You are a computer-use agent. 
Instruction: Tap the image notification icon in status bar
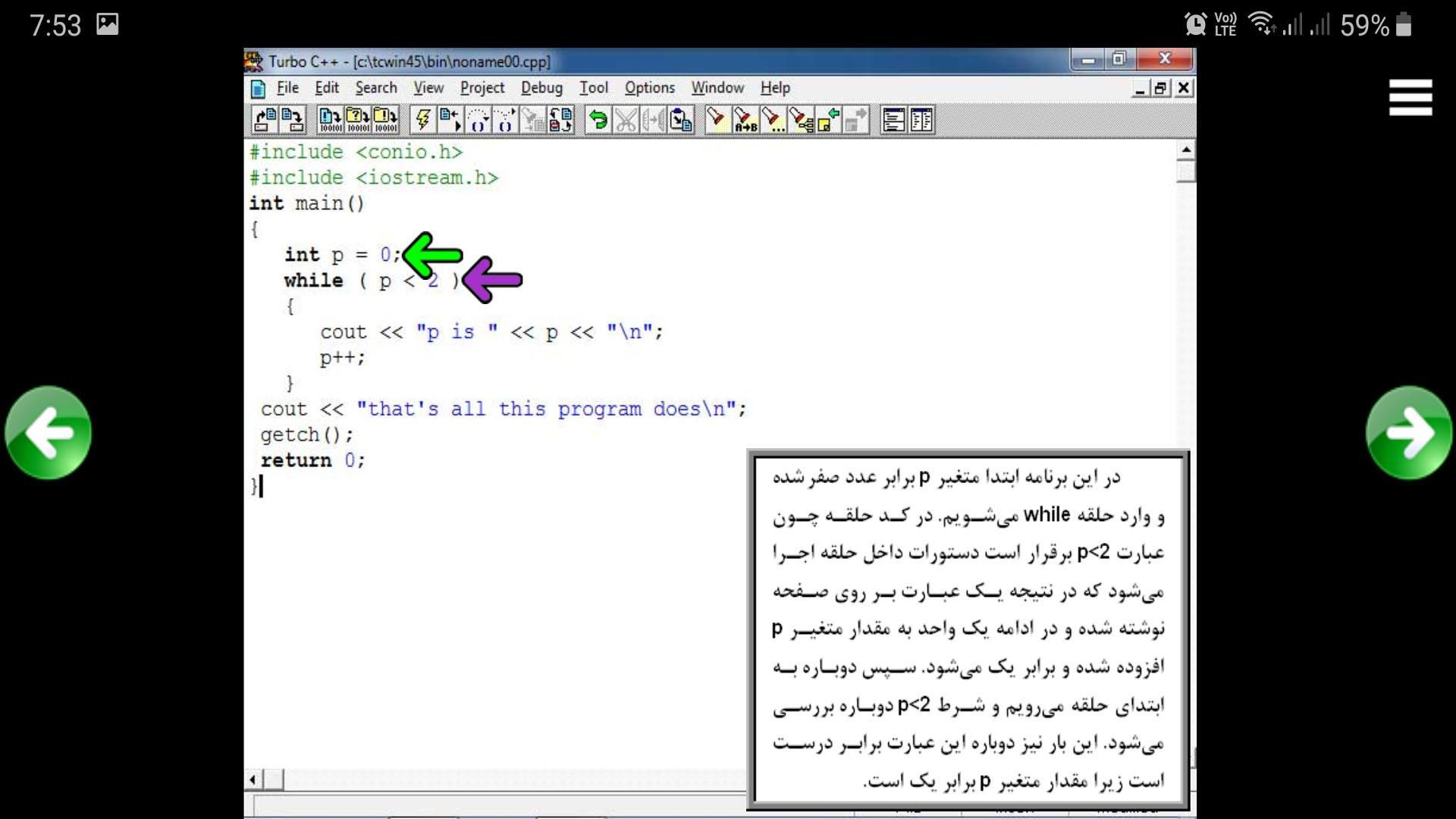[x=108, y=24]
